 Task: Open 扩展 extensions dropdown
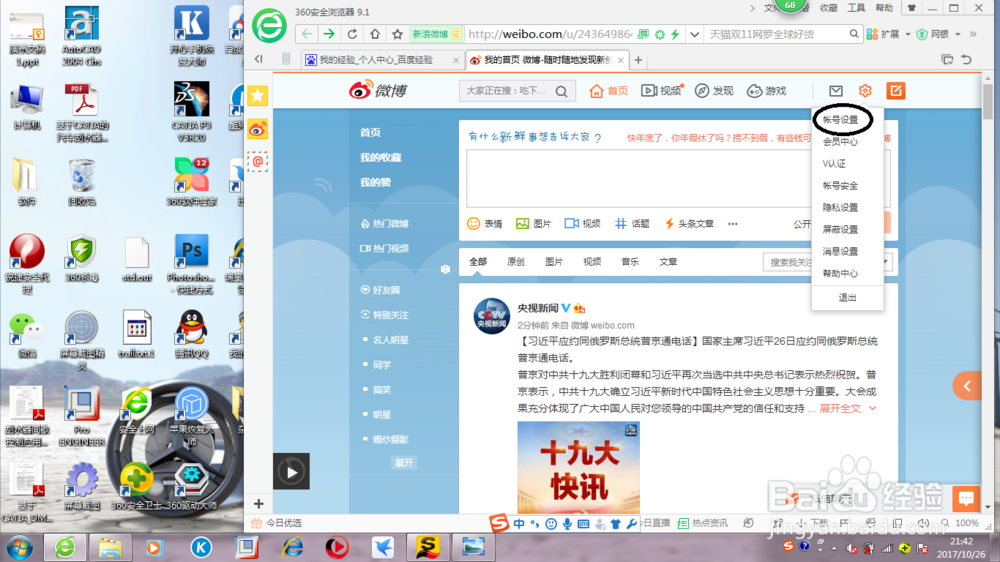click(x=889, y=34)
